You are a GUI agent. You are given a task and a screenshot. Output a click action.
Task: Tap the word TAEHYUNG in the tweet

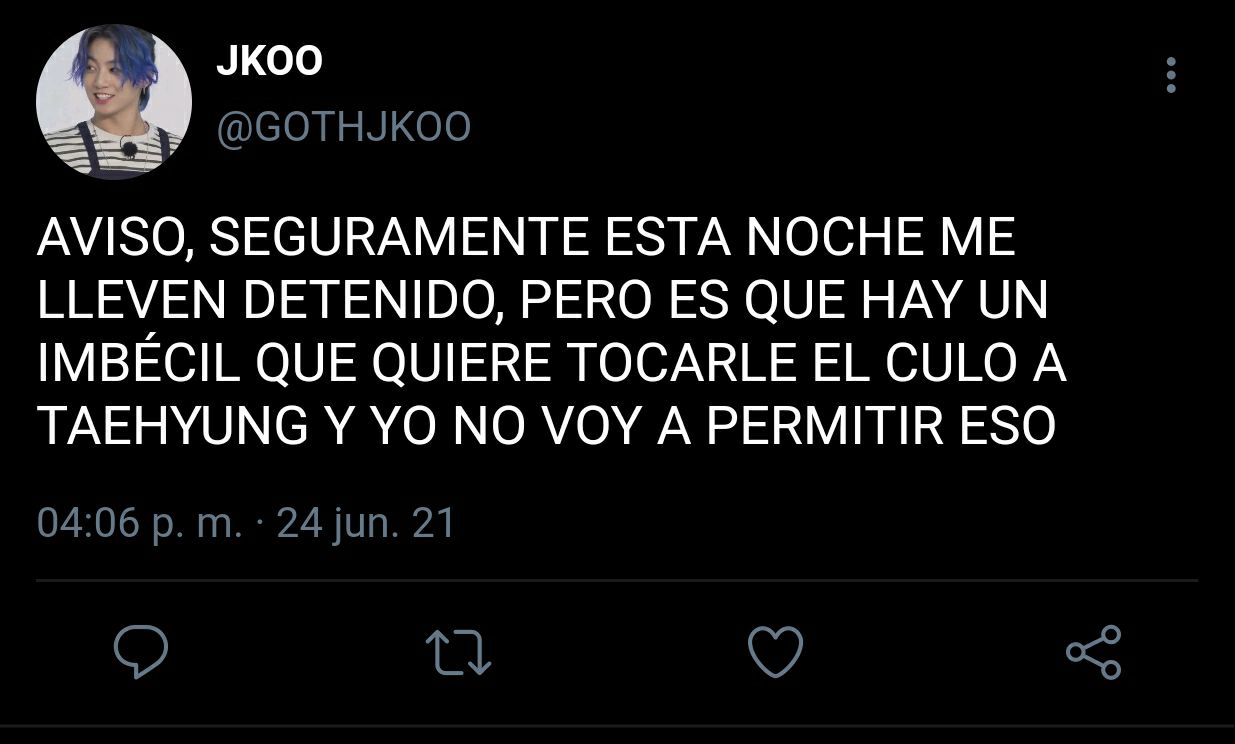(172, 427)
